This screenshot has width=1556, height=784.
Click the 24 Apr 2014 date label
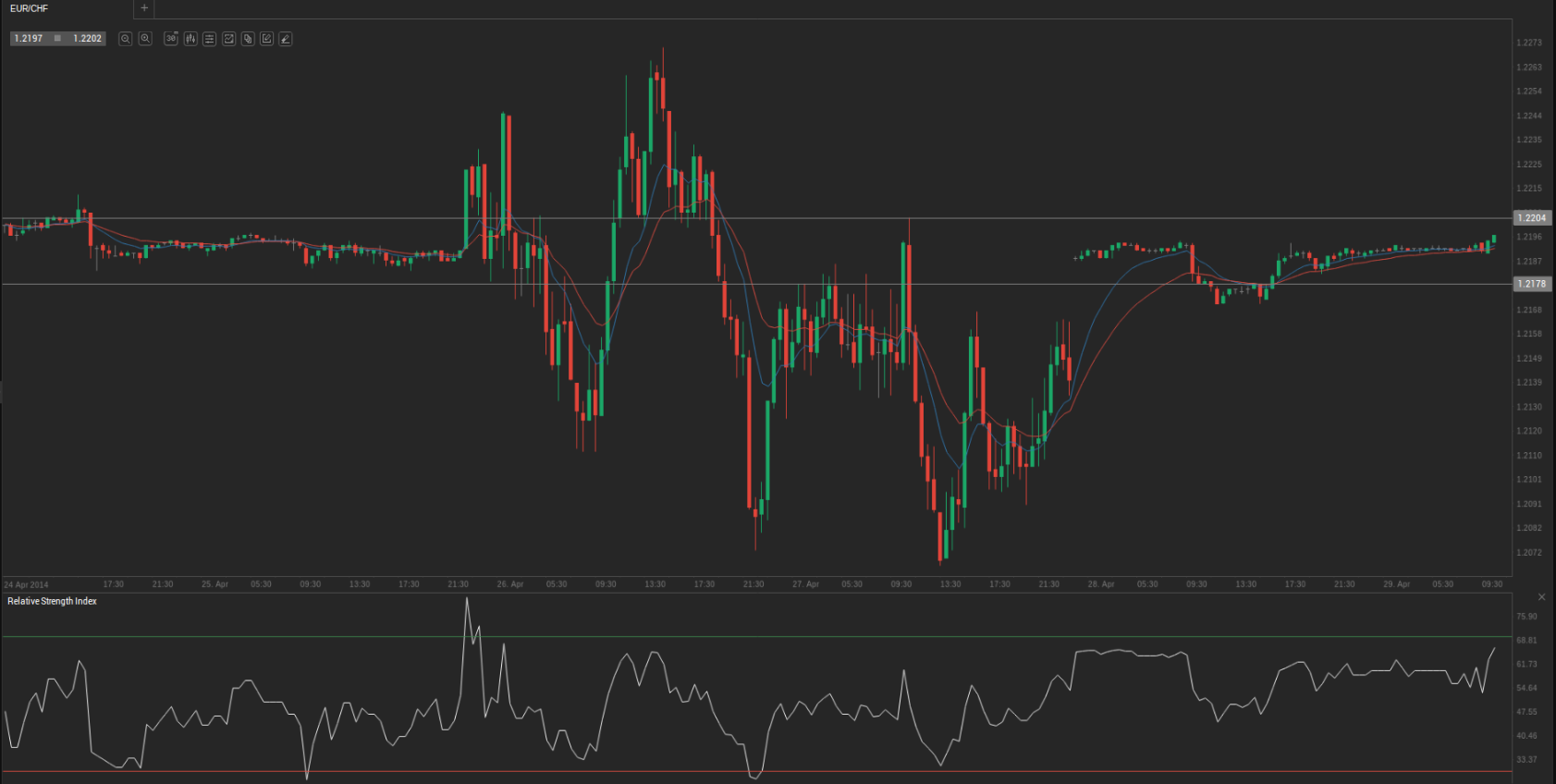pos(26,585)
